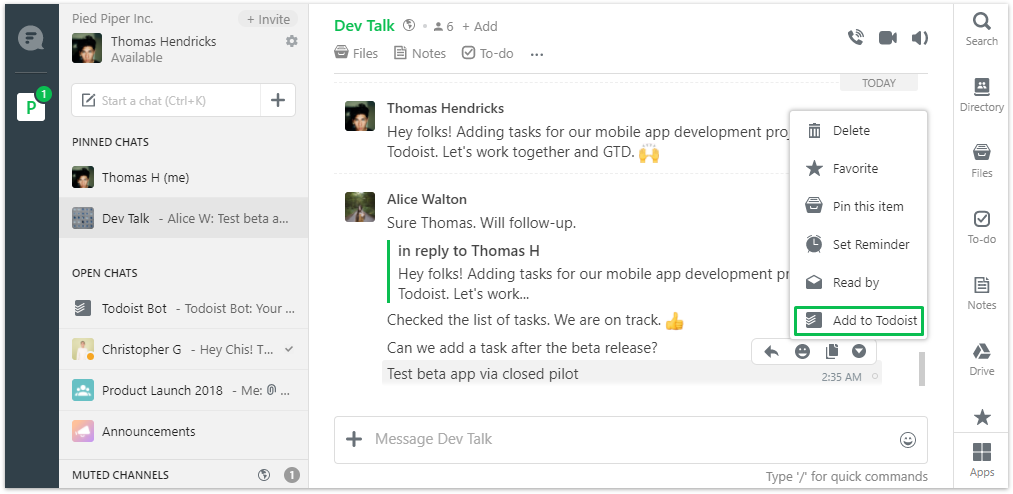Open Notes tab in Dev Talk header
The width and height of the screenshot is (1013, 494).
coord(420,54)
